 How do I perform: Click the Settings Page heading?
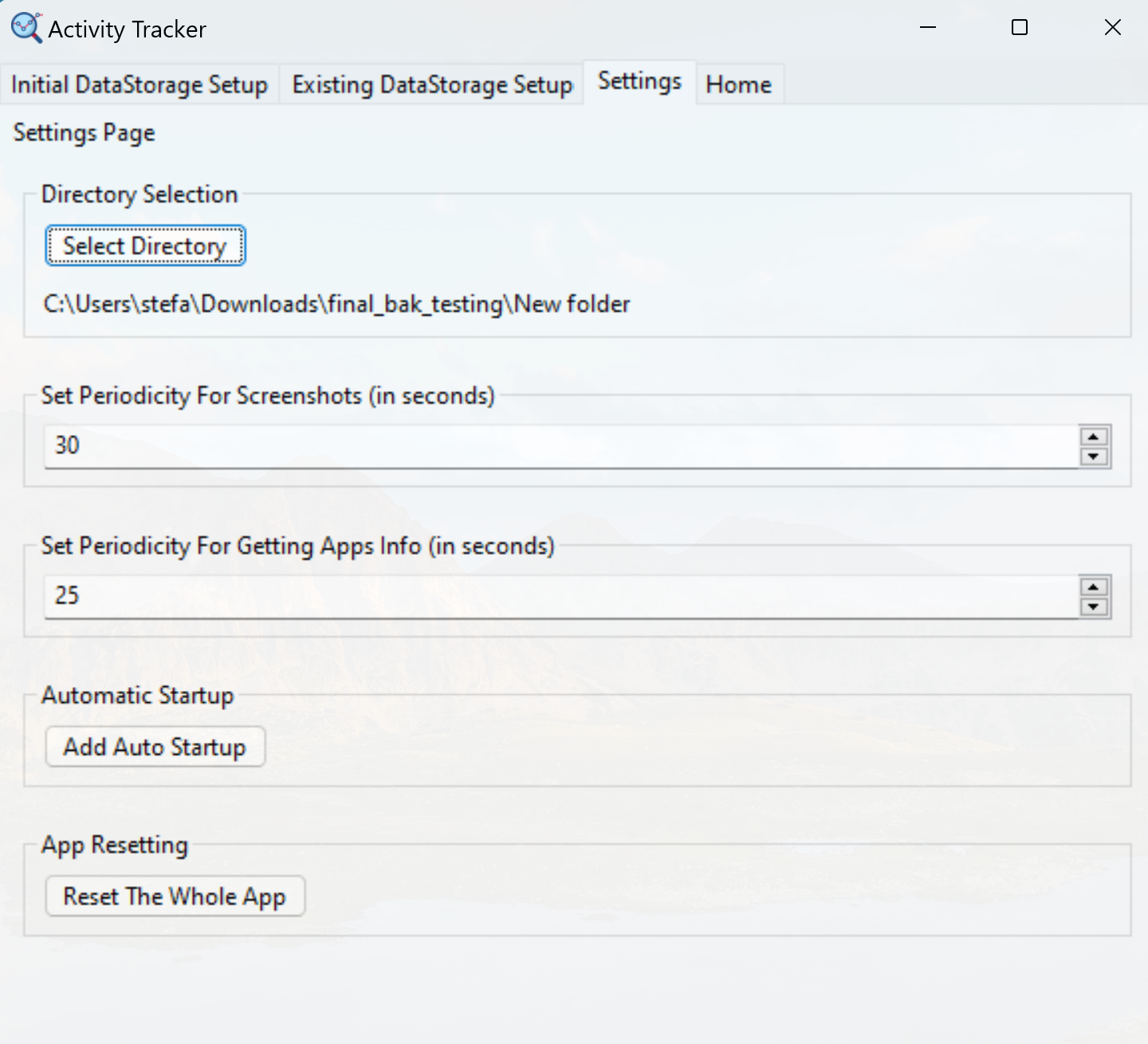(x=84, y=133)
